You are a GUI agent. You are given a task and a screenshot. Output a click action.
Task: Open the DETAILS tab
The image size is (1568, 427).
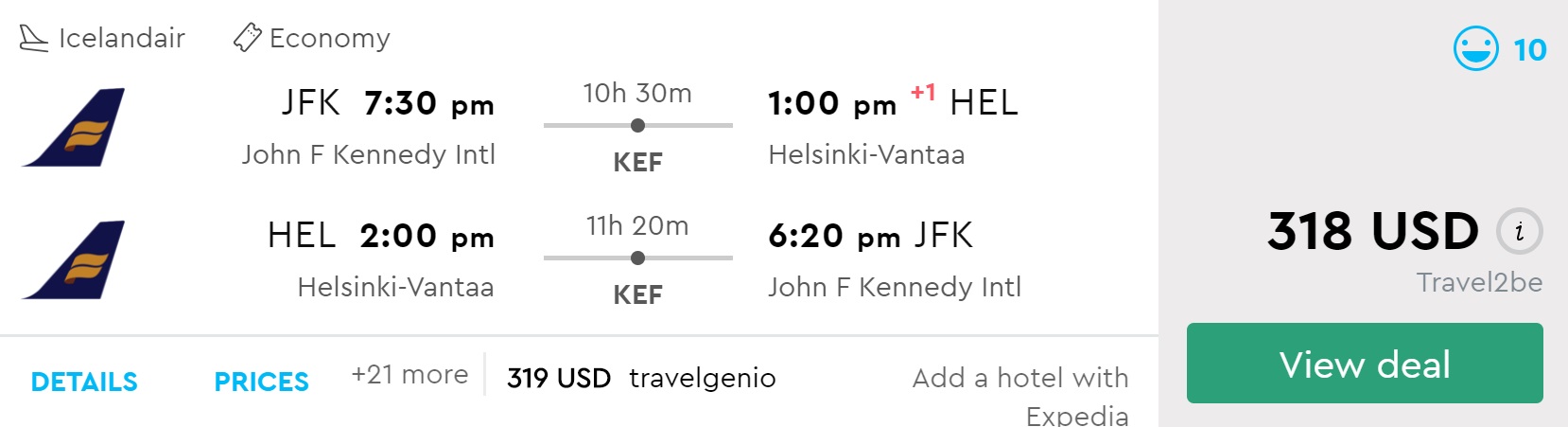tap(84, 382)
